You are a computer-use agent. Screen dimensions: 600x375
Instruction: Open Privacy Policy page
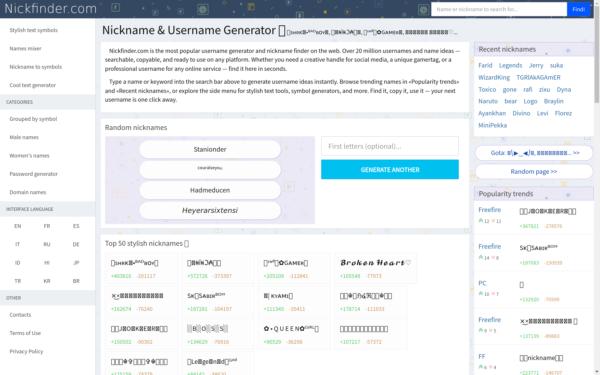26,351
